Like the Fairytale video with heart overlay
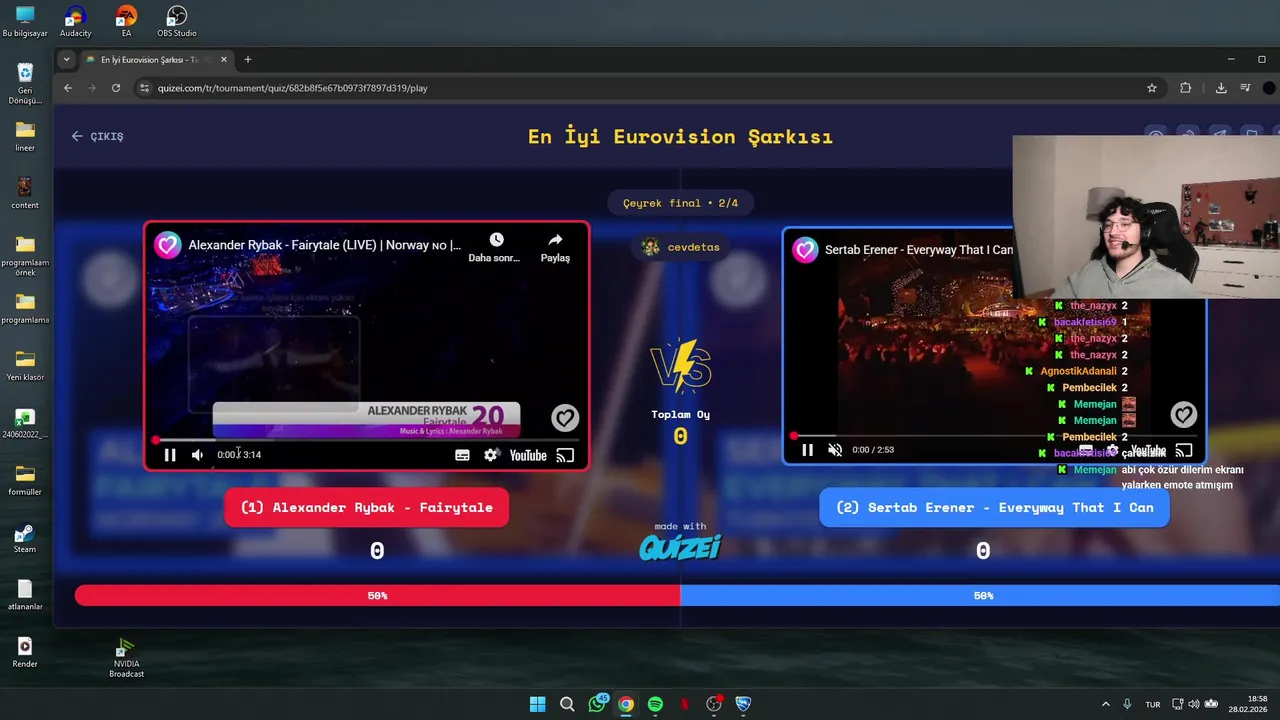 tap(565, 418)
